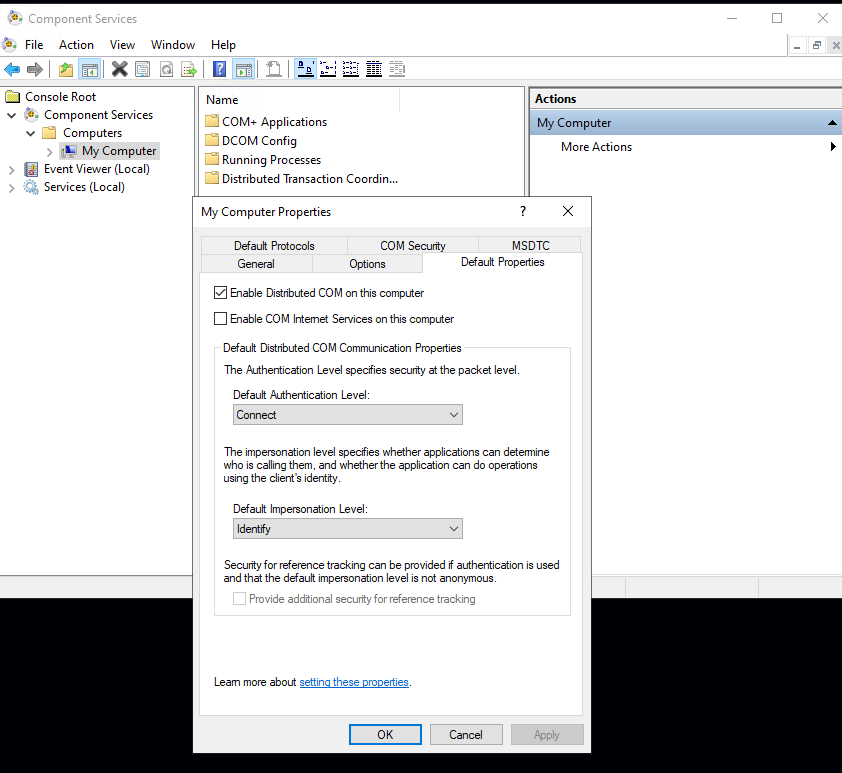Collapse the Component Services tree node
This screenshot has width=842, height=773.
11,115
